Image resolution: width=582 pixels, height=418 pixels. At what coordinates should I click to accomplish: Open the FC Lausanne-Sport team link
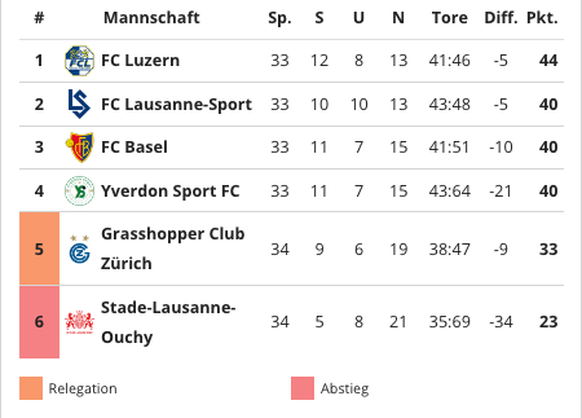coord(177,104)
